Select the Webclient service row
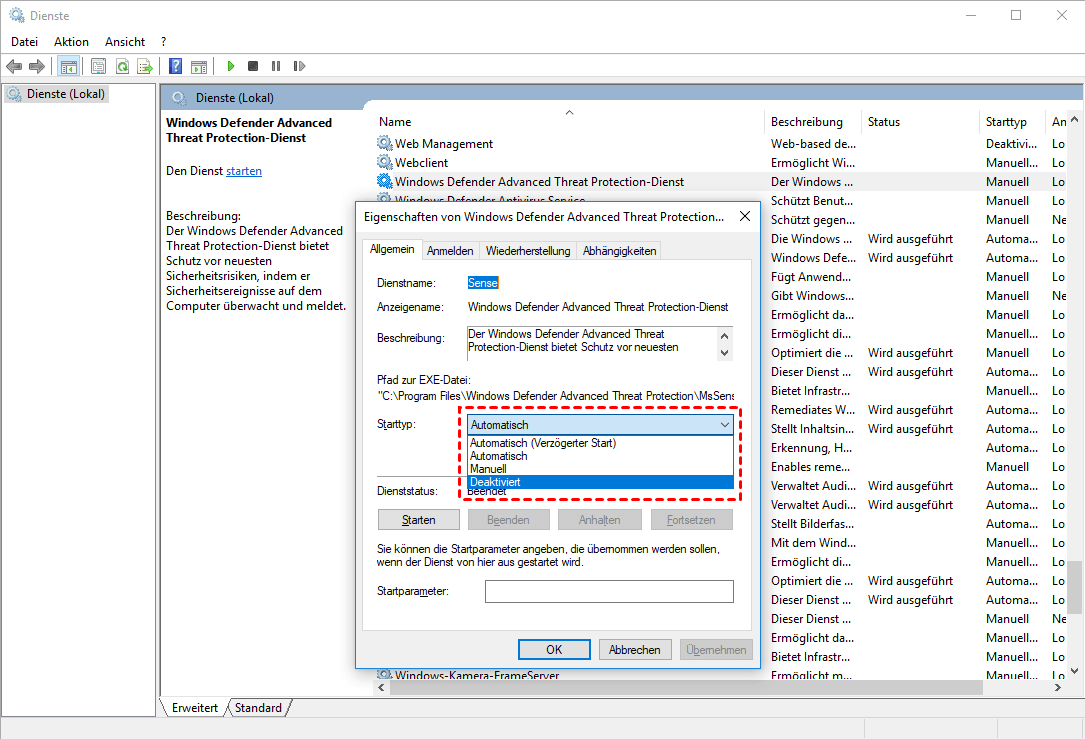Screen dimensions: 1085x739 tap(721, 162)
